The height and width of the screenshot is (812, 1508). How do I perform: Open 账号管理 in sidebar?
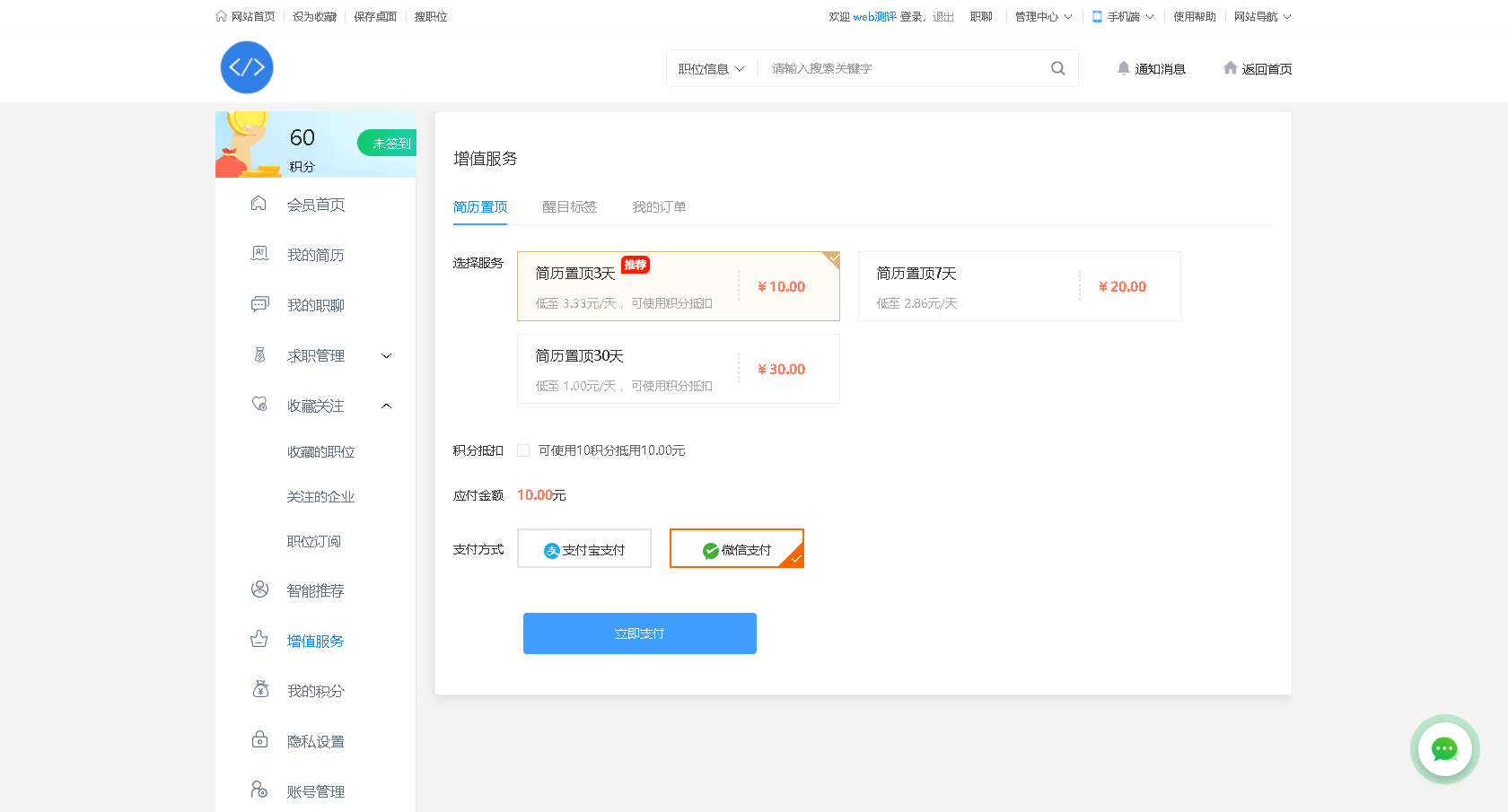pos(316,791)
